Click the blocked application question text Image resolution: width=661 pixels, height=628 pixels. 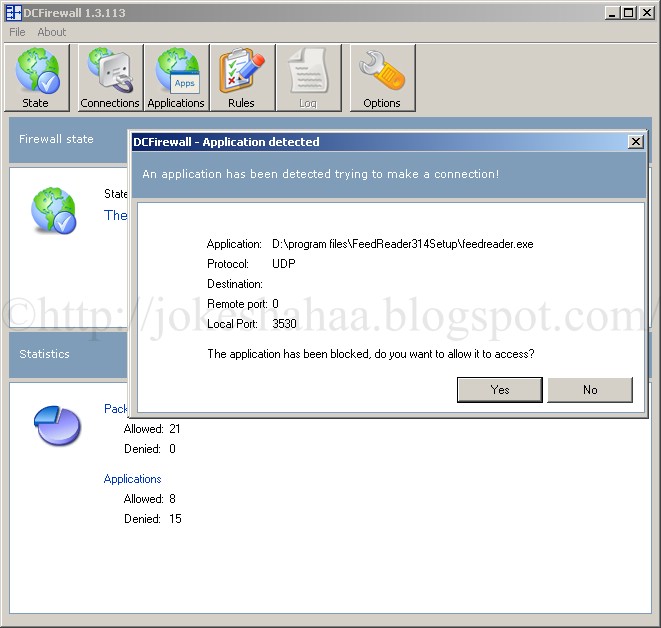click(371, 354)
